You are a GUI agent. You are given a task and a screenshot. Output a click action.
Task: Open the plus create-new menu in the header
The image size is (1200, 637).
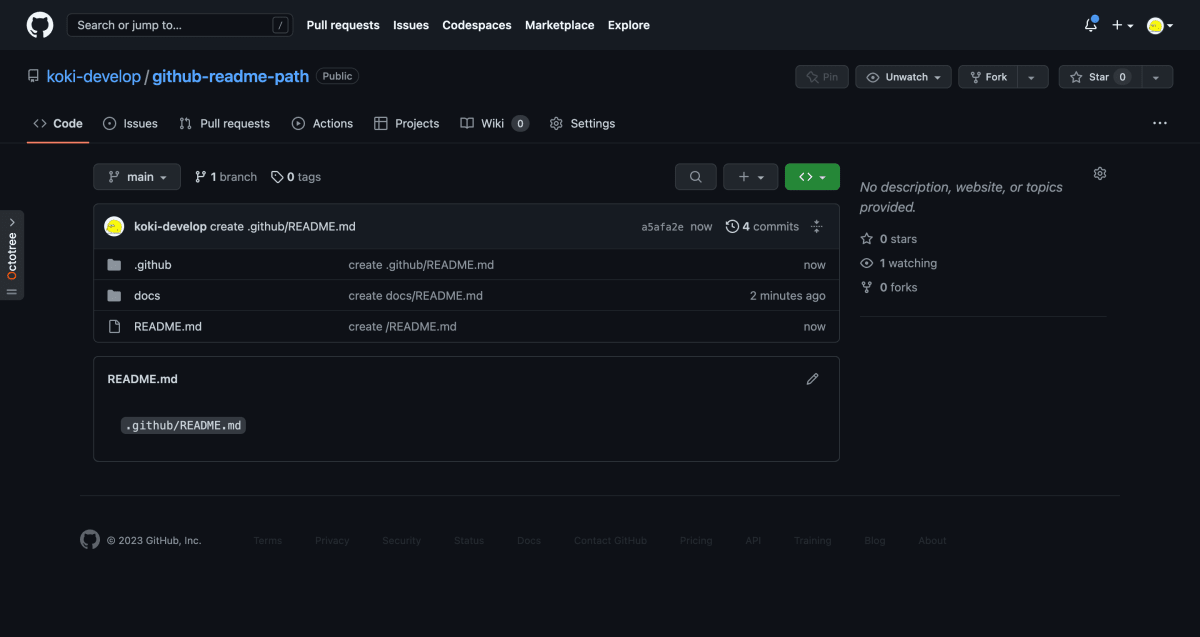click(1122, 25)
